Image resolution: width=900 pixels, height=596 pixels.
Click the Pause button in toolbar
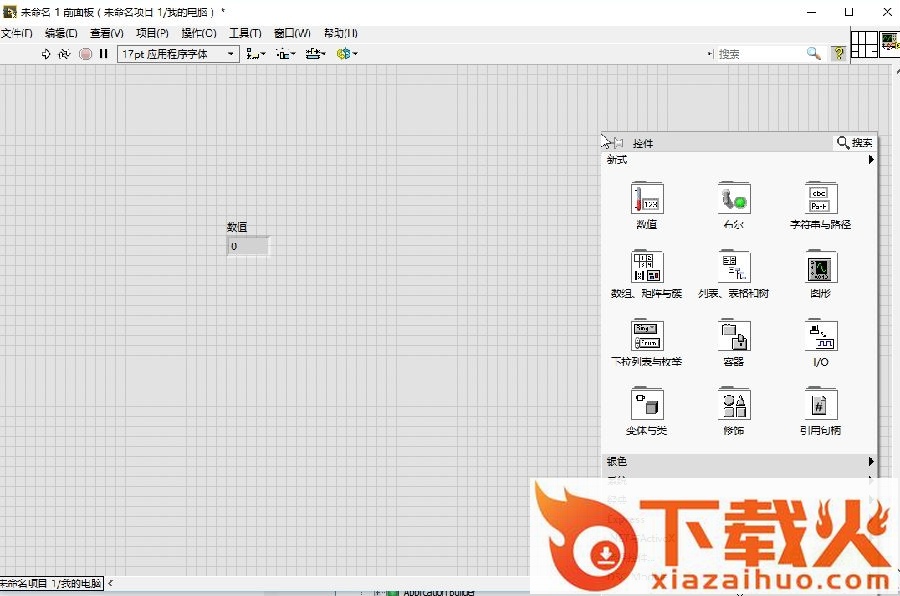pyautogui.click(x=104, y=54)
